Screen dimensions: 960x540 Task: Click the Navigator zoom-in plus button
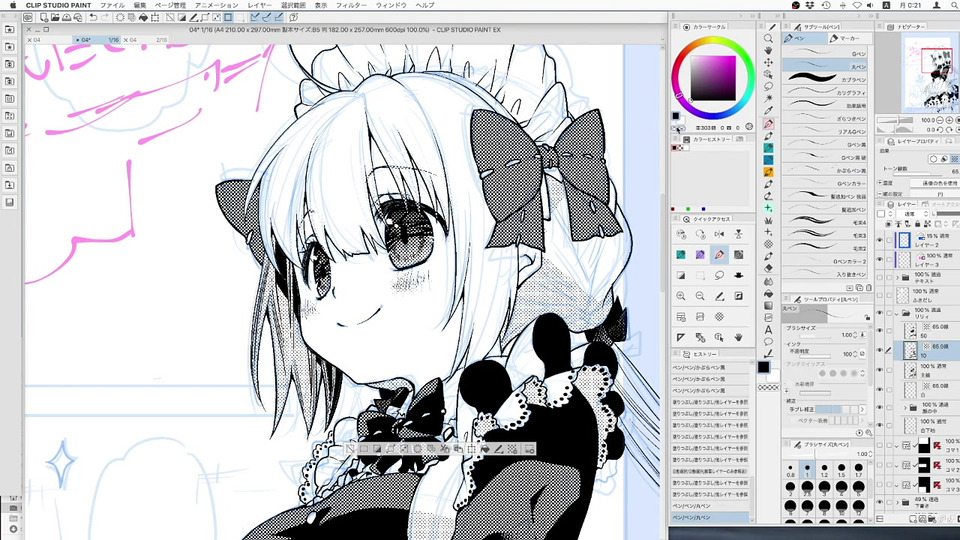pos(950,120)
